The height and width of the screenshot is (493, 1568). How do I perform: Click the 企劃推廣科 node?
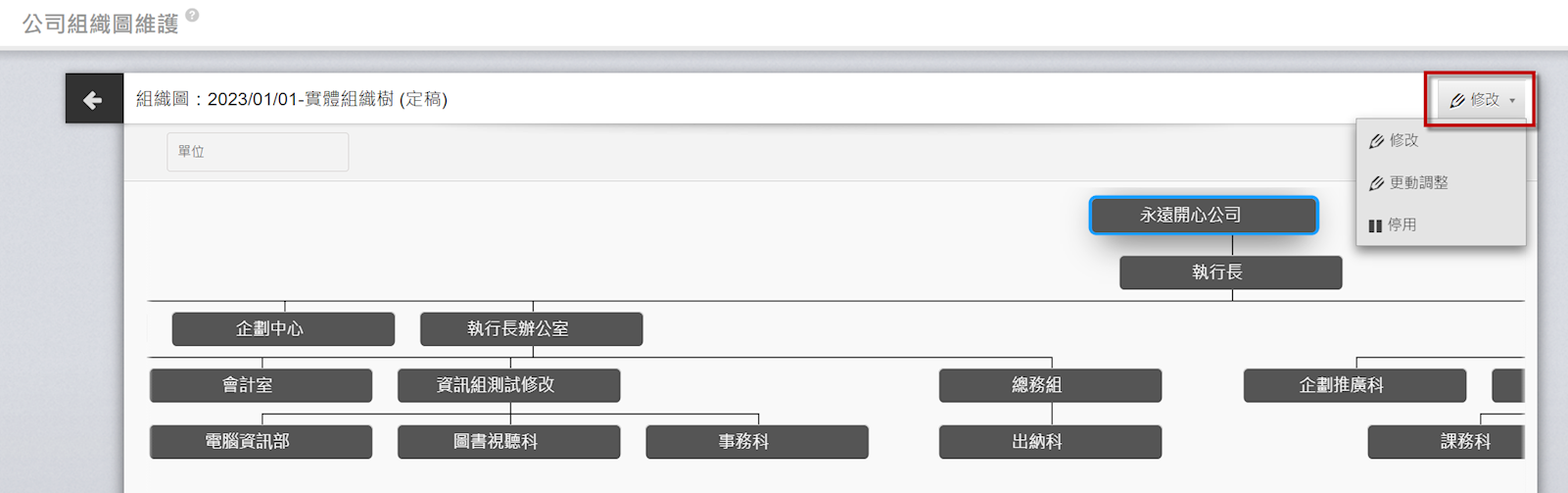(x=1354, y=386)
